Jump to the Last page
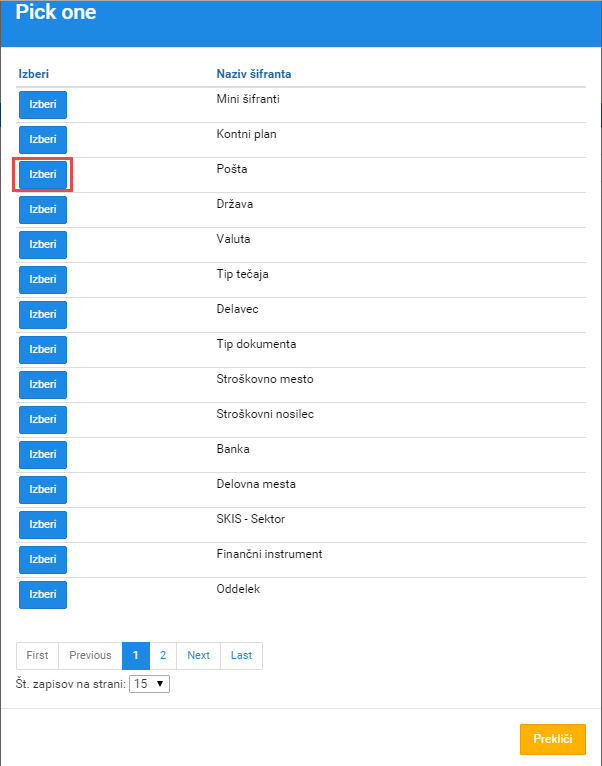The image size is (602, 766). [x=241, y=656]
